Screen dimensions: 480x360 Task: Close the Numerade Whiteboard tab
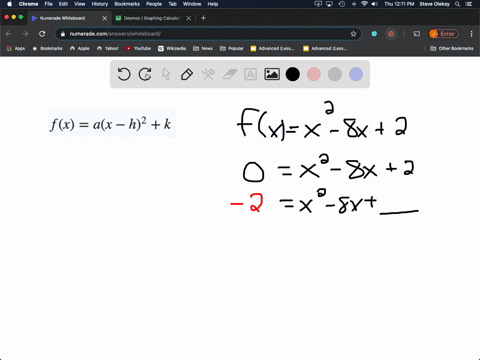click(104, 18)
